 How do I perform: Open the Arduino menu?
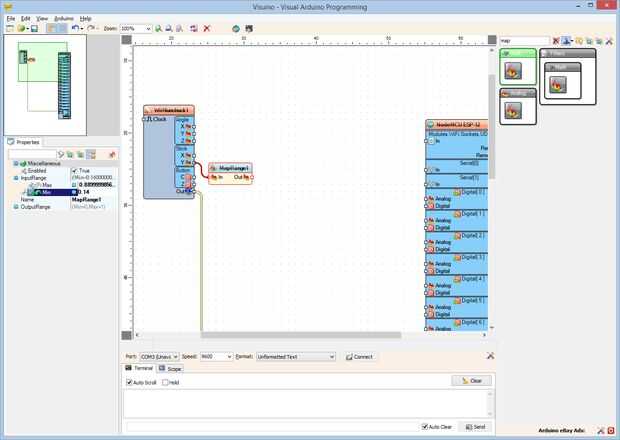pos(64,19)
